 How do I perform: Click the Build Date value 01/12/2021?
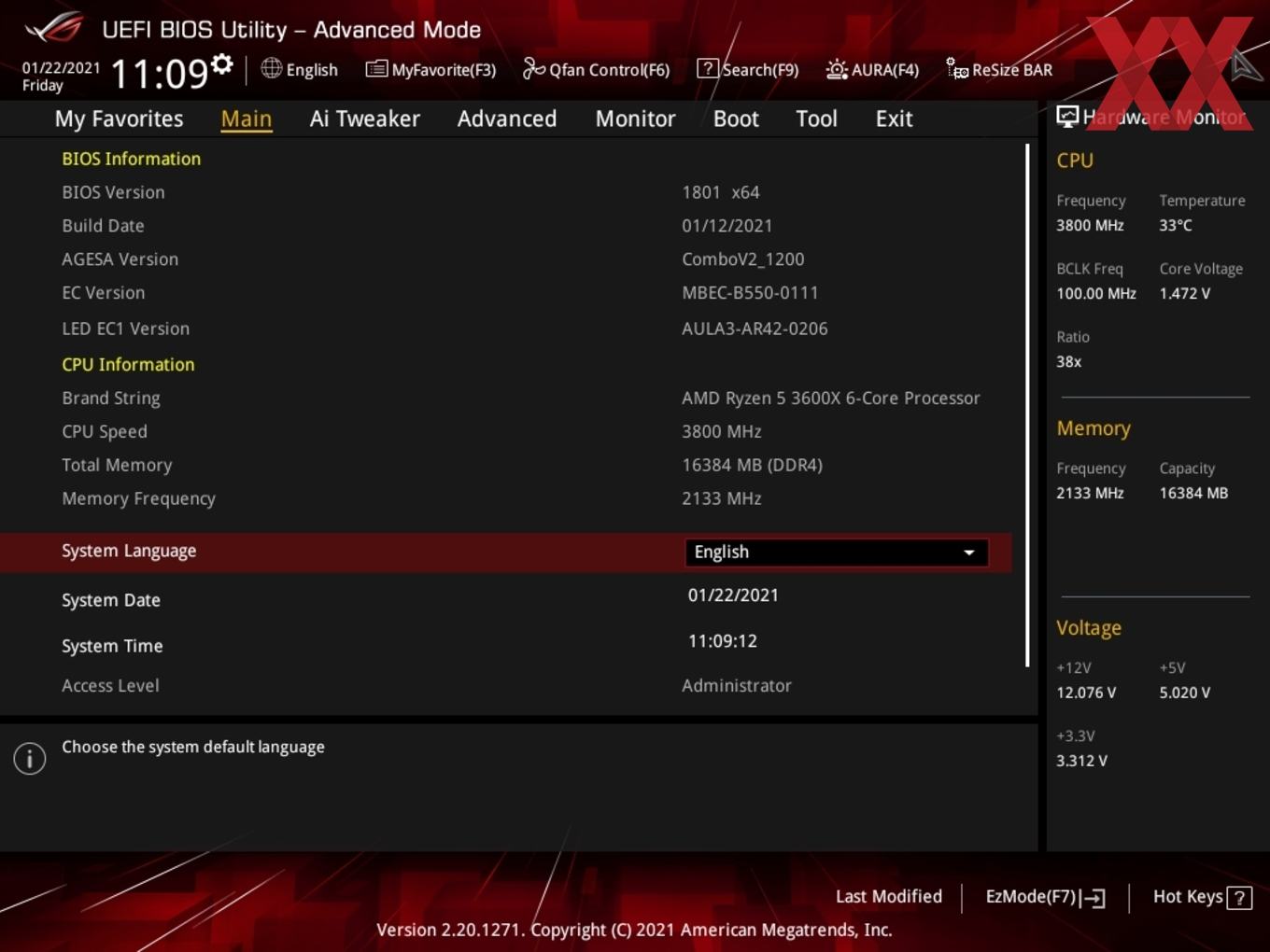727,226
